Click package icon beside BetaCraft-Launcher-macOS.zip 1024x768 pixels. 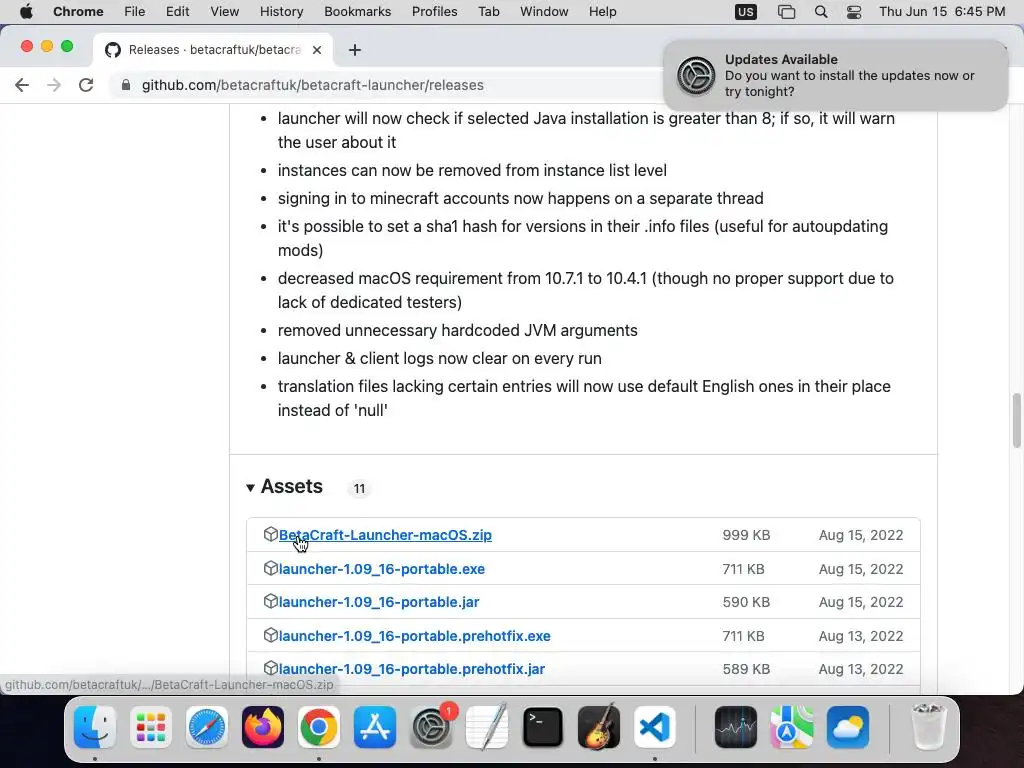[x=270, y=534]
